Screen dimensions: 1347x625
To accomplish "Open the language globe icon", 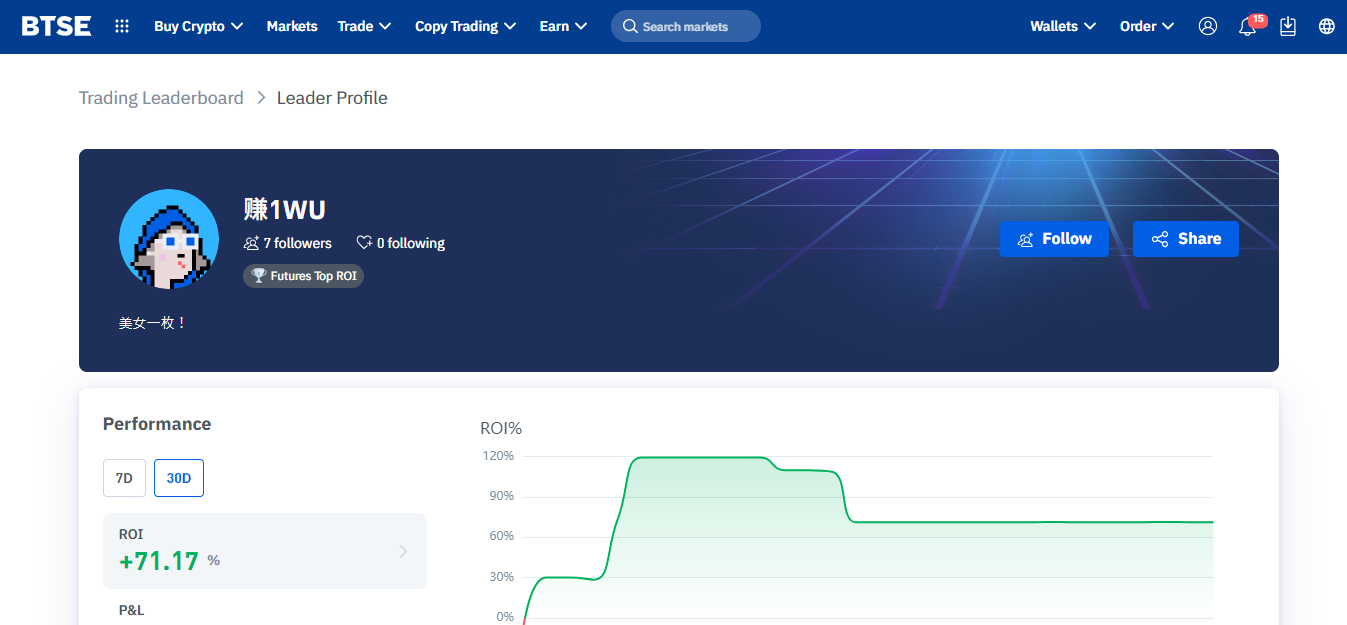I will click(x=1327, y=26).
